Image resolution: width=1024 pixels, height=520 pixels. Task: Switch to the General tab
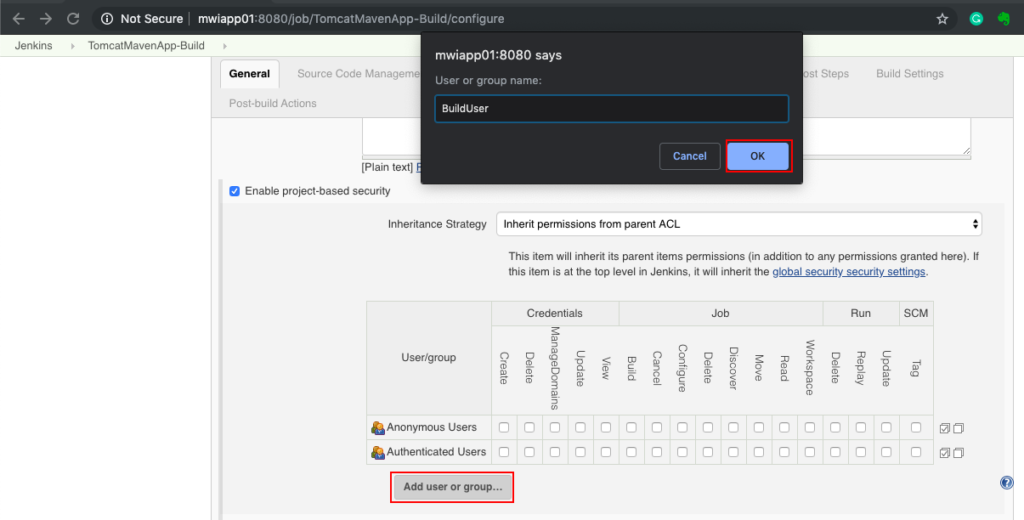click(249, 74)
